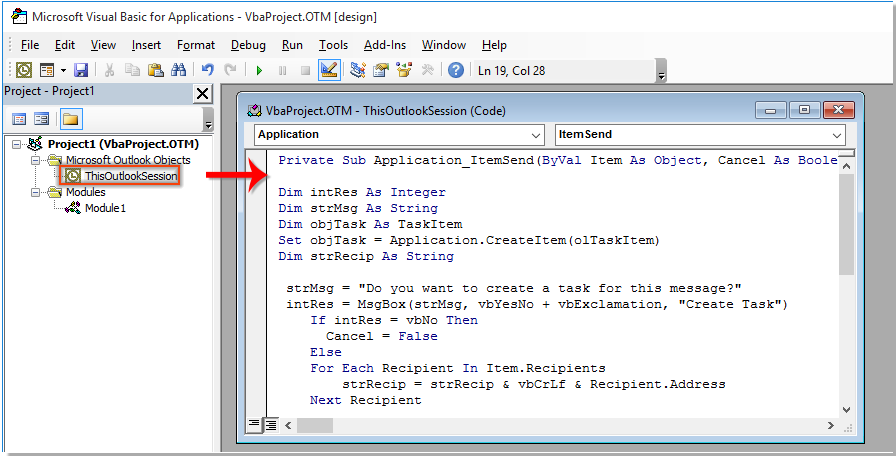
Task: Open the Add-Ins menu
Action: coord(385,45)
